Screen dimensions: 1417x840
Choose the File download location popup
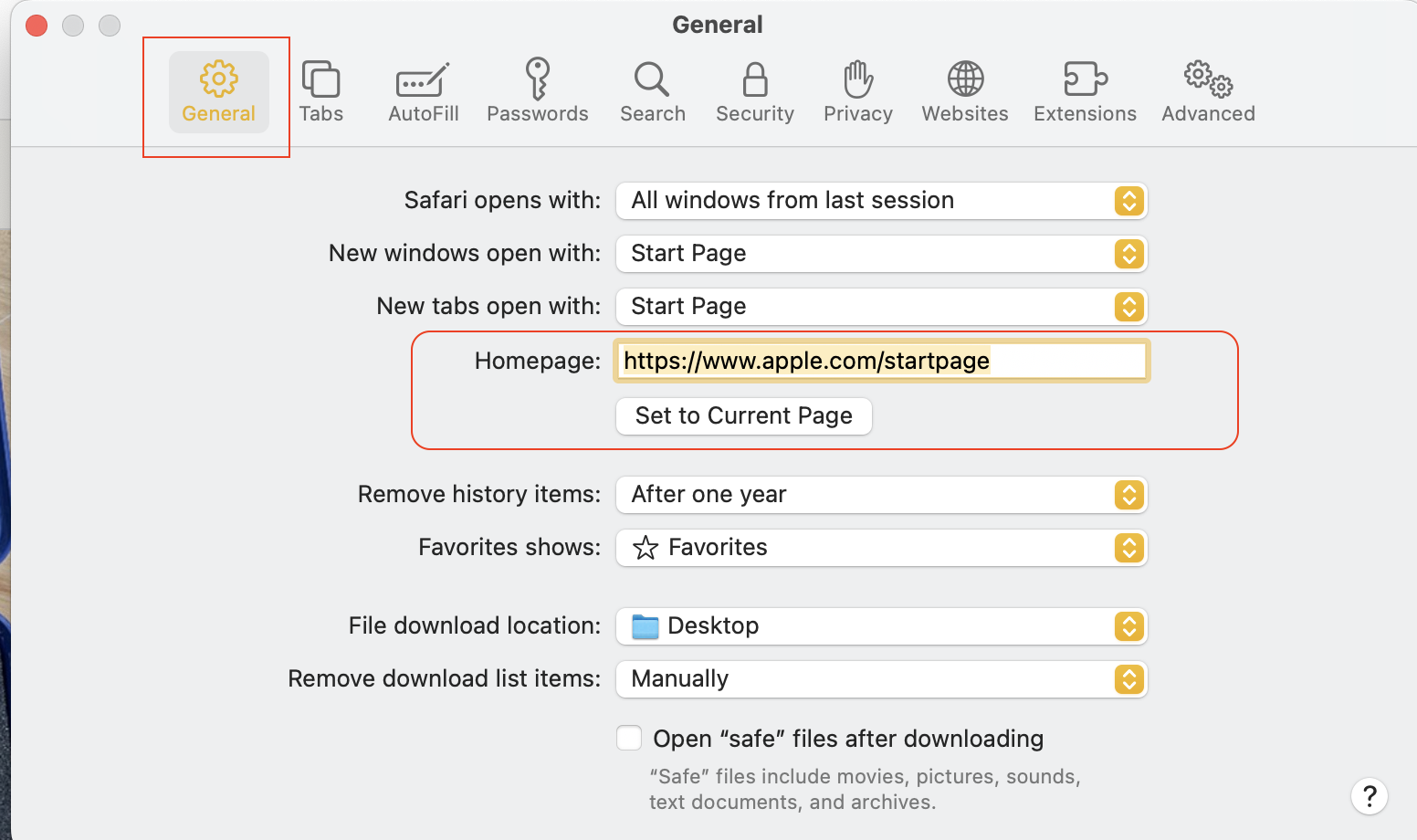(881, 626)
